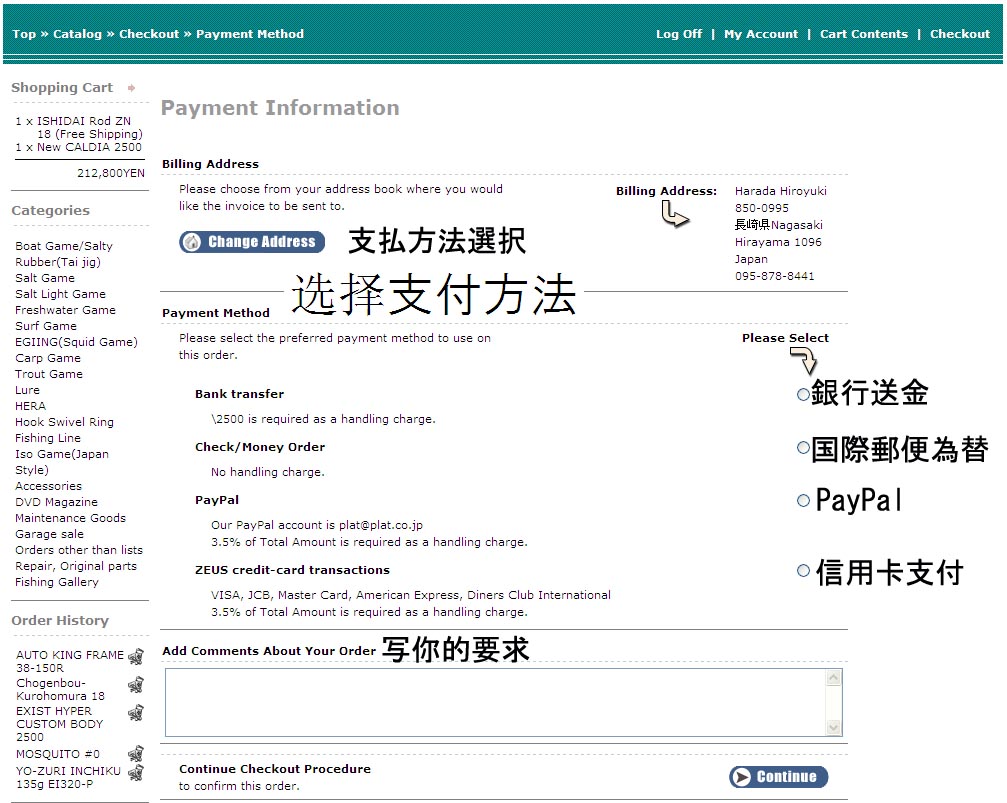Screen dimensions: 1007x803
Task: Open the Checkout link in the header
Action: tap(960, 34)
